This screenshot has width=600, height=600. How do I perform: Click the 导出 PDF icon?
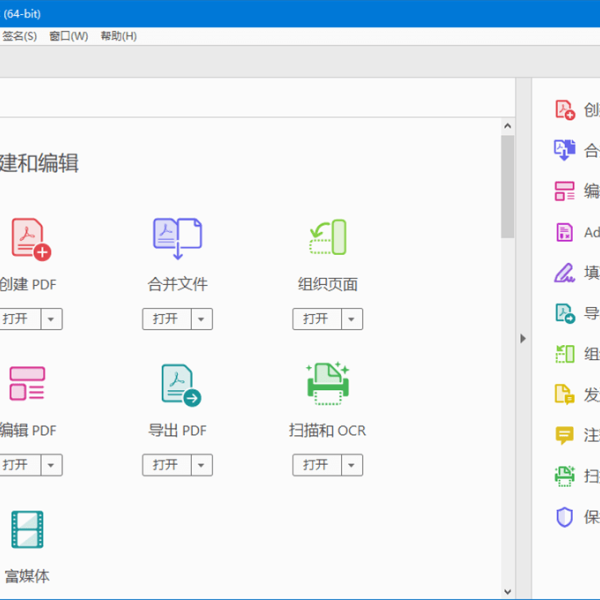click(180, 384)
